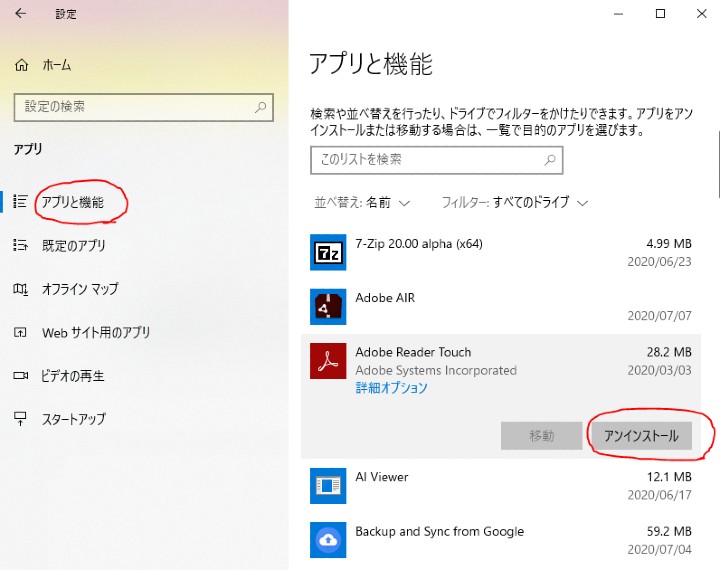Screen dimensions: 720x570
Task: Maximize the 設定 window
Action: coord(660,14)
